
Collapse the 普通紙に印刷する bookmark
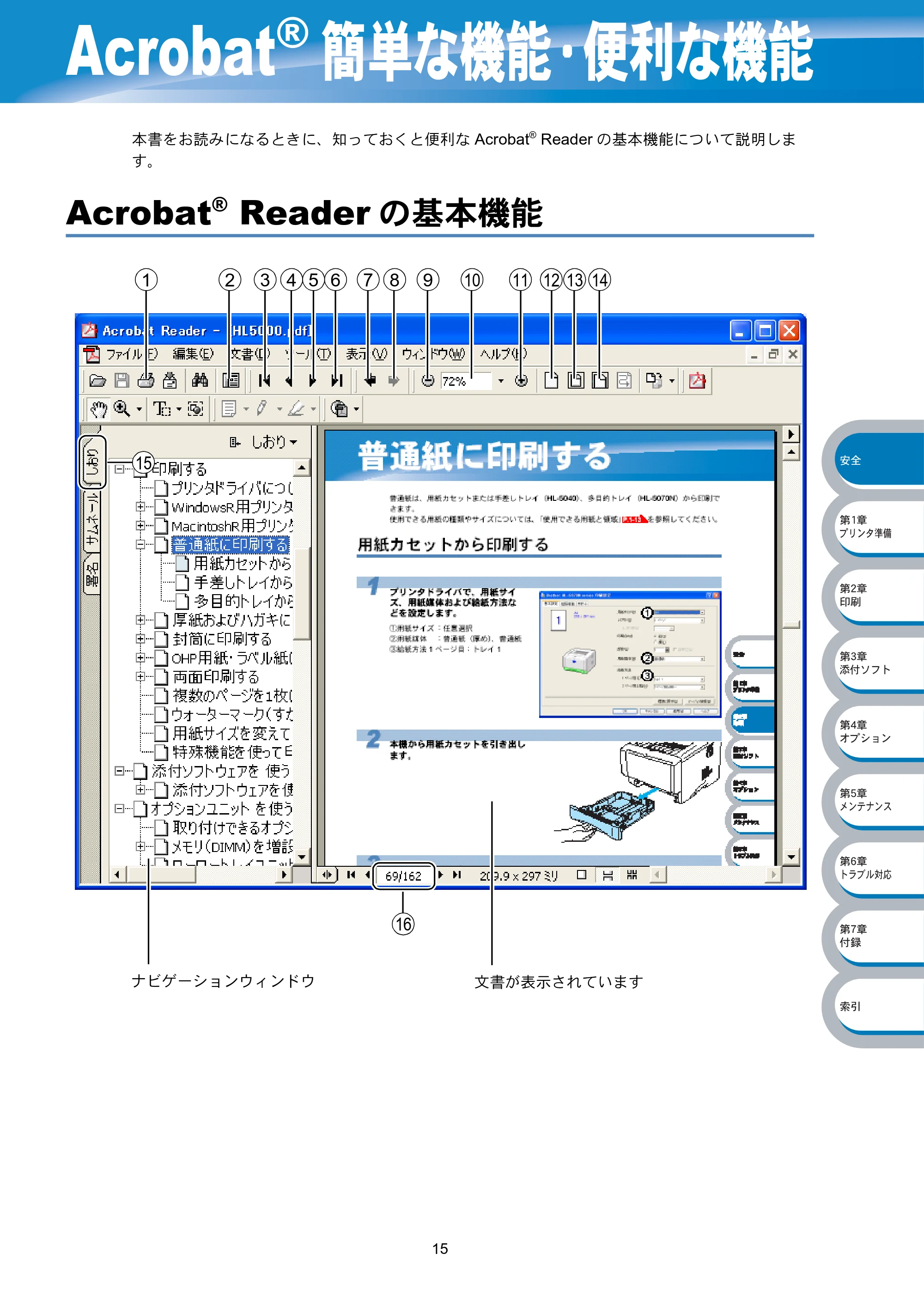140,545
